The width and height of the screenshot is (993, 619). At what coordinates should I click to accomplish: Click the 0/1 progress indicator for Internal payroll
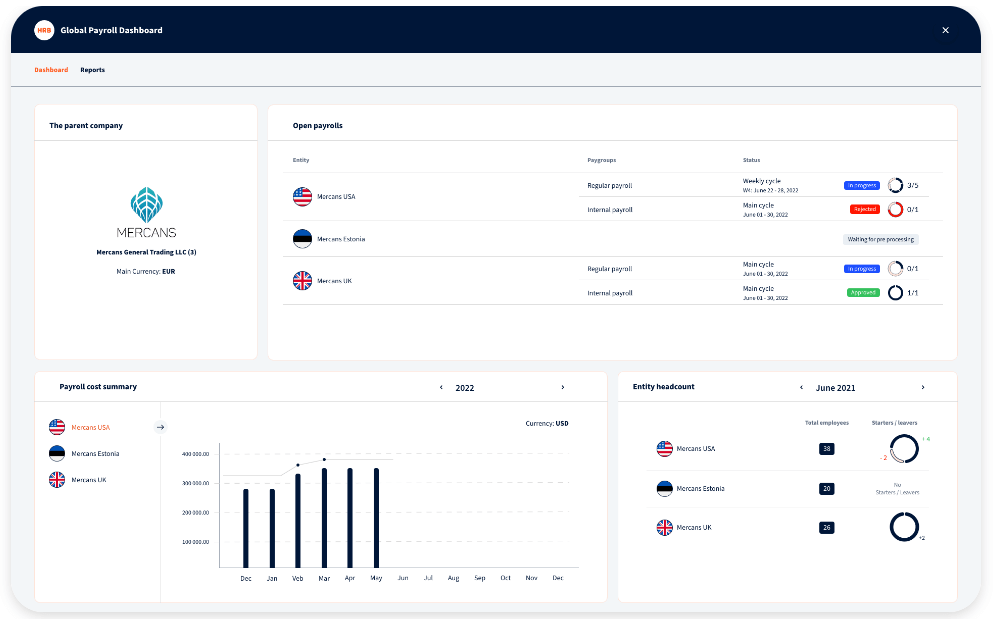point(896,209)
